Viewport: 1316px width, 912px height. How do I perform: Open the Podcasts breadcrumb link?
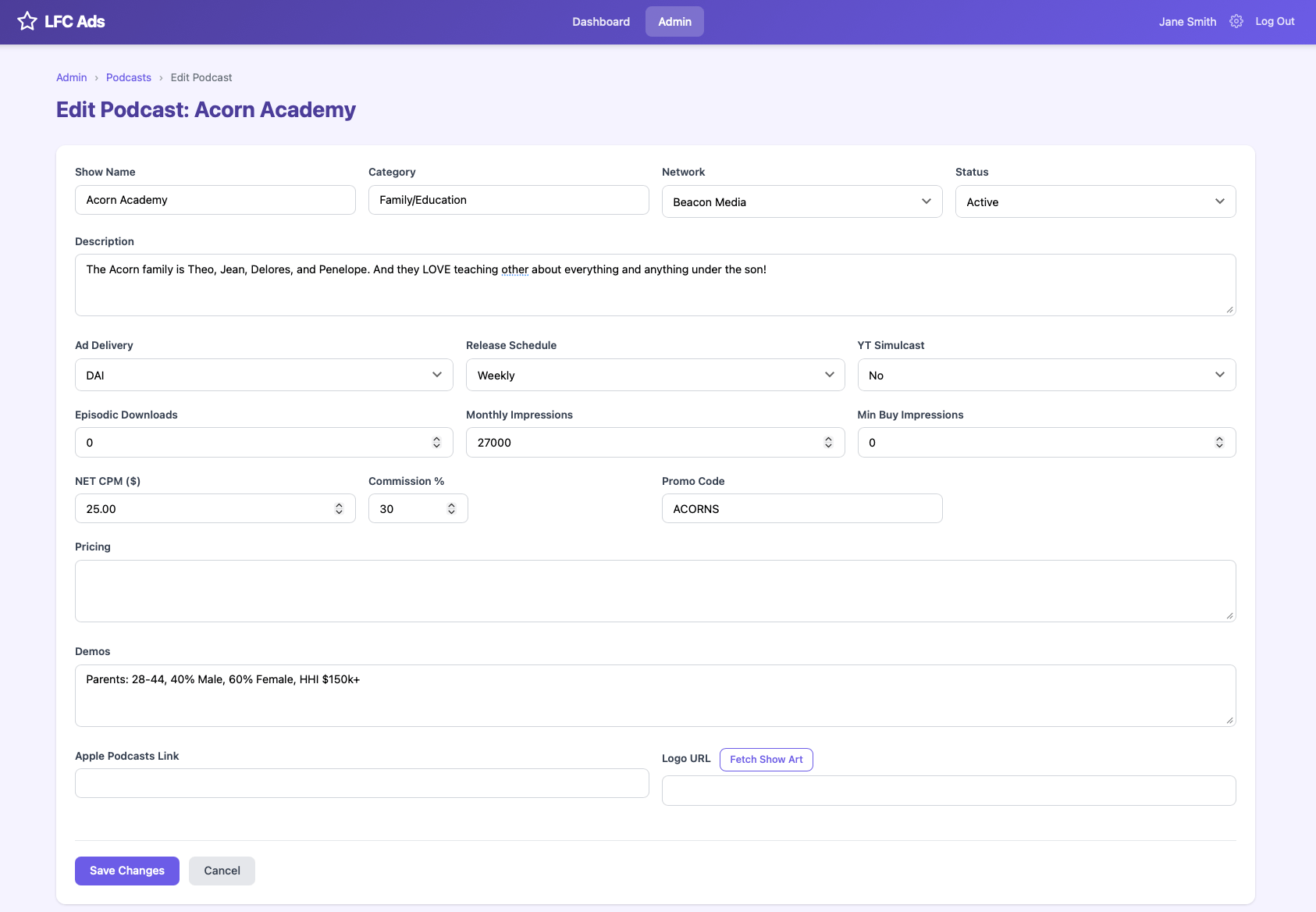click(128, 77)
